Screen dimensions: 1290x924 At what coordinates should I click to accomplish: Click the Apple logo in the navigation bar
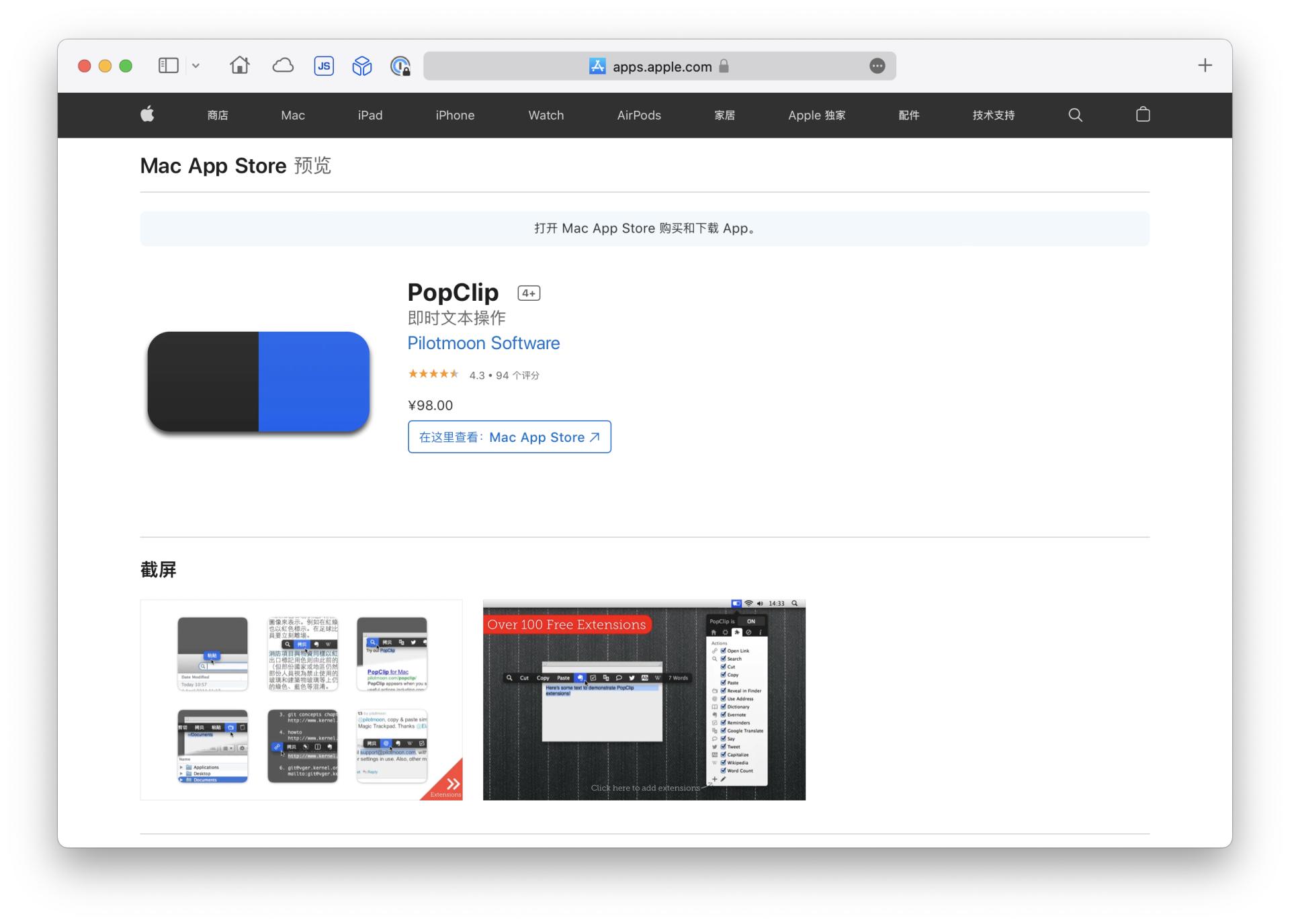coord(146,114)
